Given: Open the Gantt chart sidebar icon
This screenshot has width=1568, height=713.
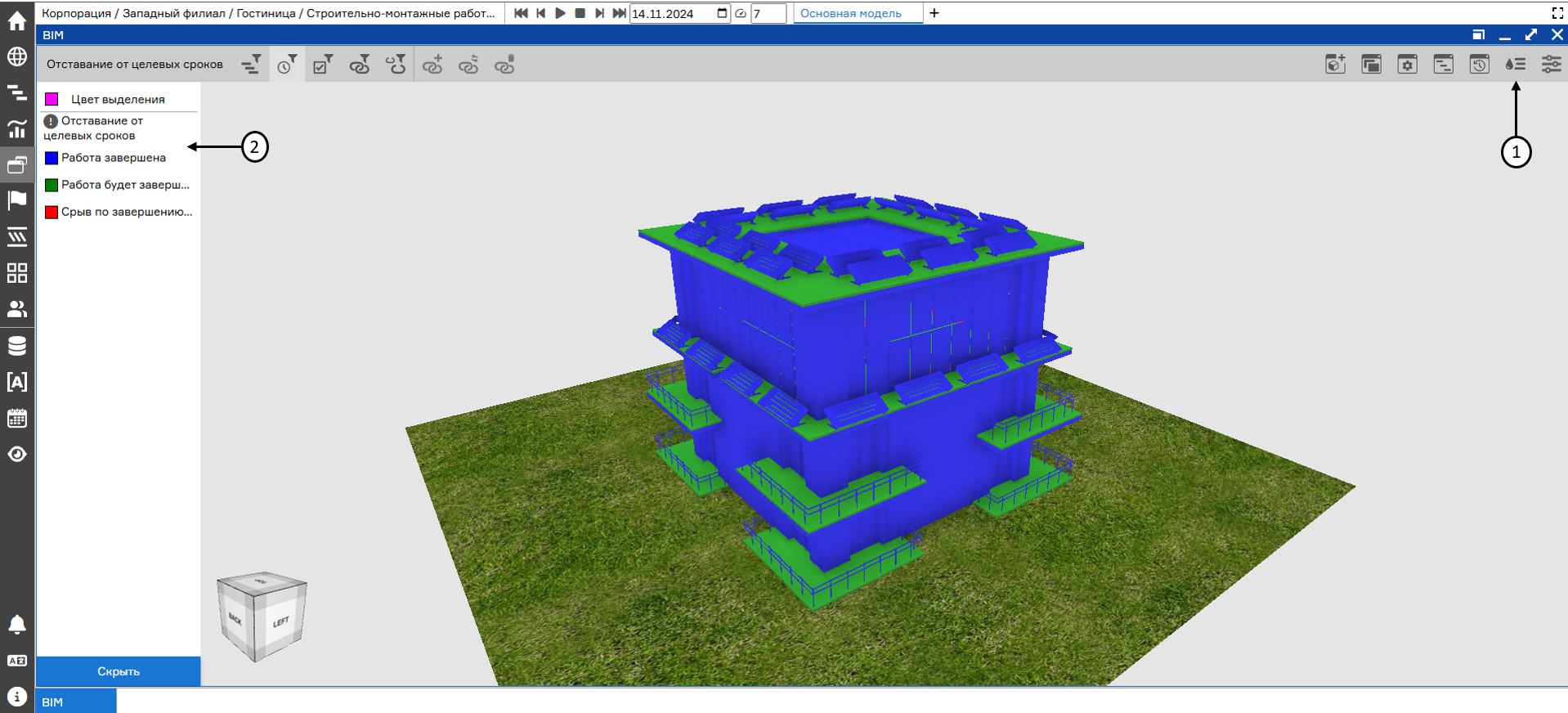Looking at the screenshot, I should click(x=17, y=92).
